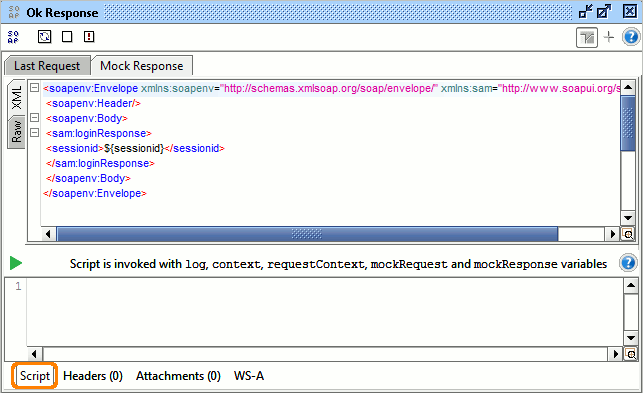Click magnifier icon below script editor scrollbar
The image size is (643, 393).
(x=631, y=354)
